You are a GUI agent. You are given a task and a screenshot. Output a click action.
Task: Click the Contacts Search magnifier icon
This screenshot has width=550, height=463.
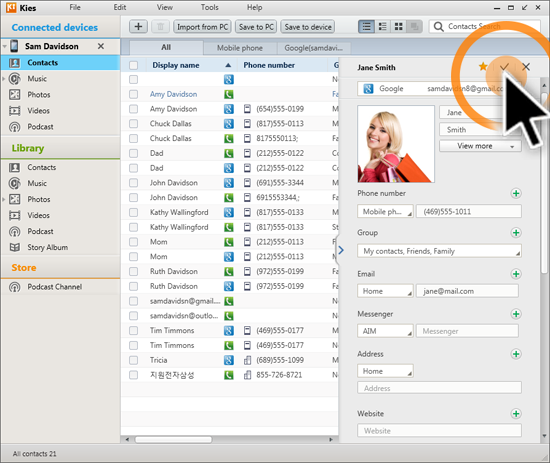[x=438, y=27]
